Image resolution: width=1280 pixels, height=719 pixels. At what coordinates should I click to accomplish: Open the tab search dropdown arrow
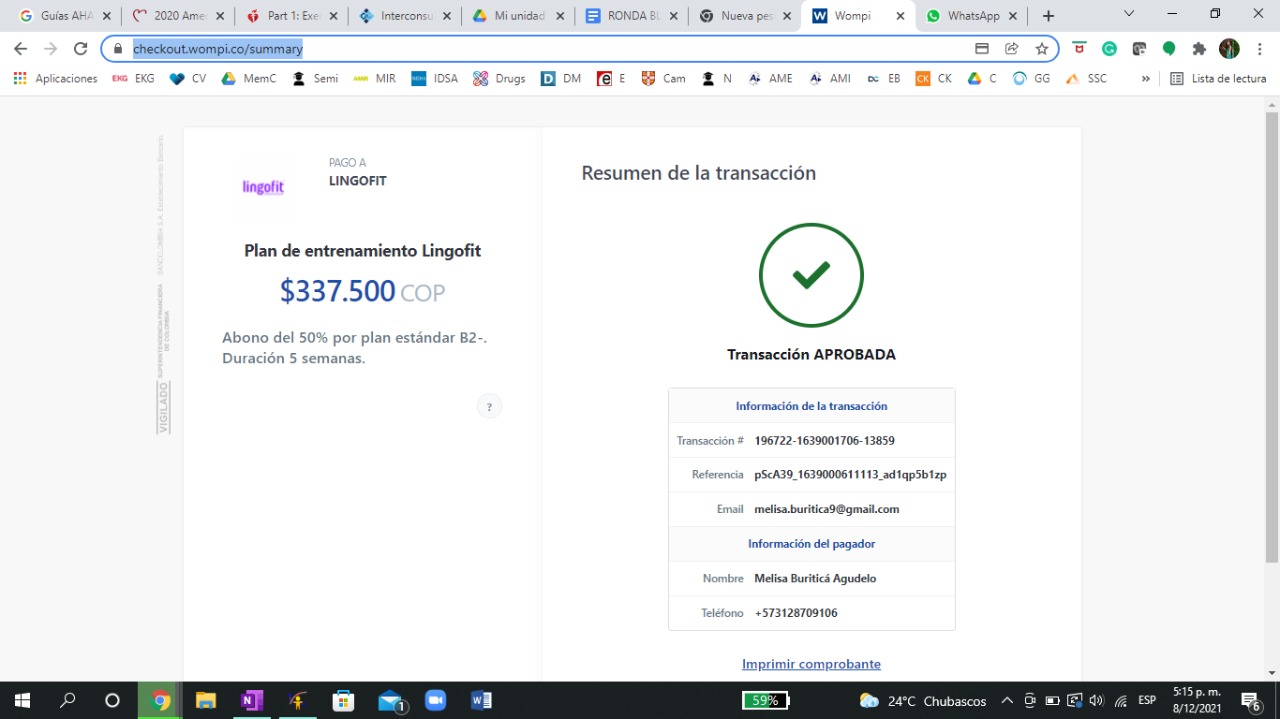point(1129,15)
